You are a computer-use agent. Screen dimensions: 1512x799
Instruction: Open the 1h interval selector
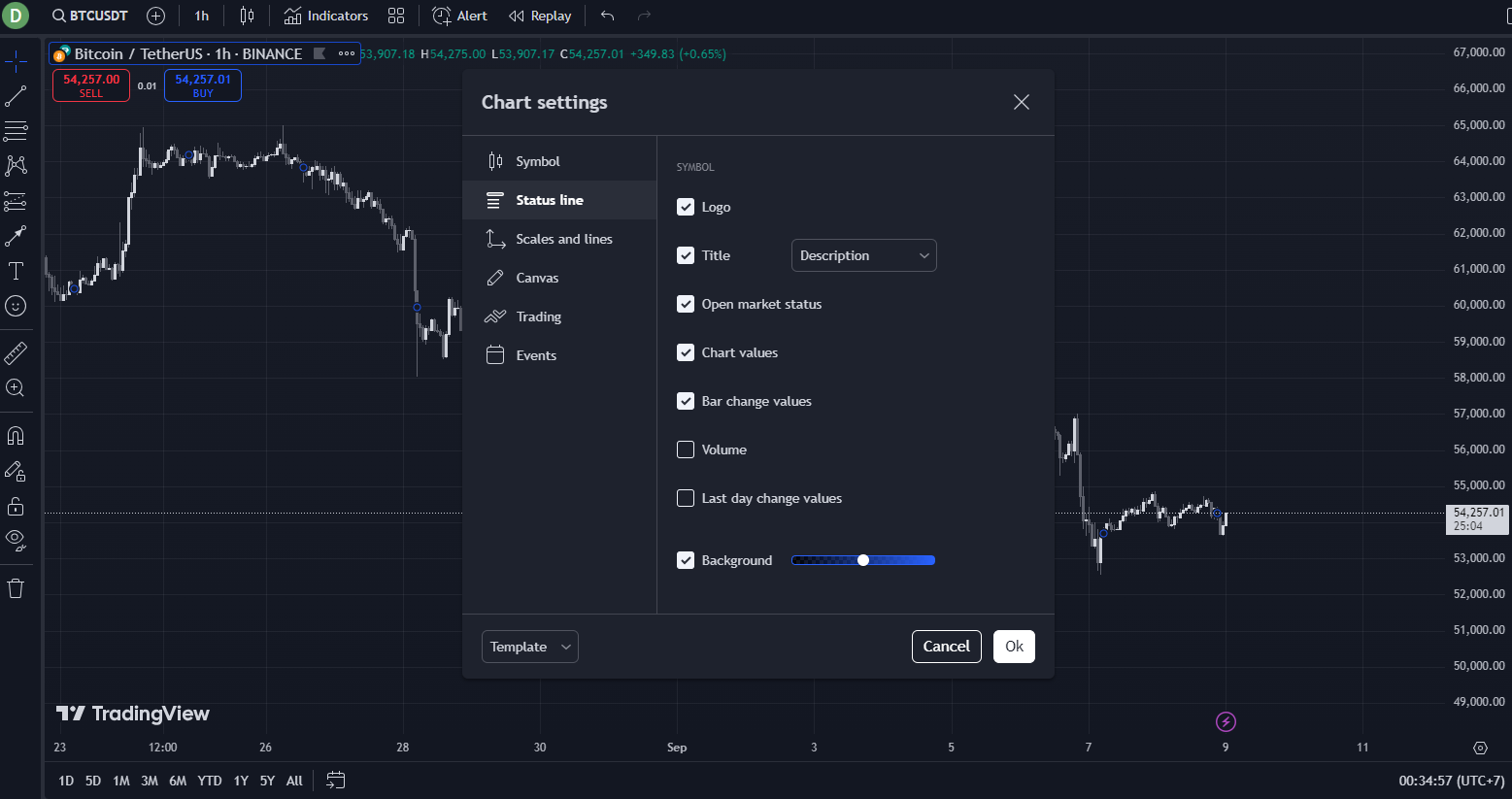tap(202, 16)
